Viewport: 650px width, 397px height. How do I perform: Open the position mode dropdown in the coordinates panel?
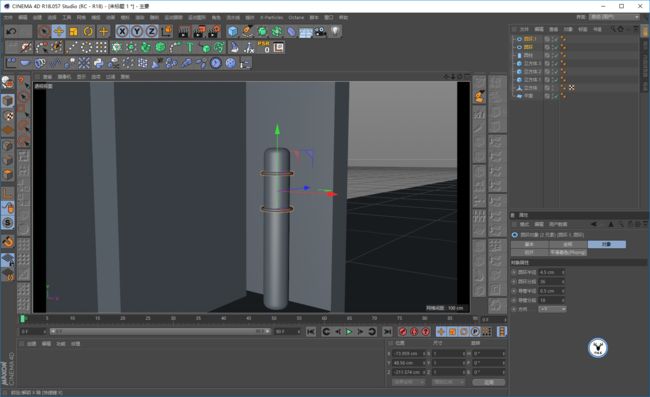[408, 382]
